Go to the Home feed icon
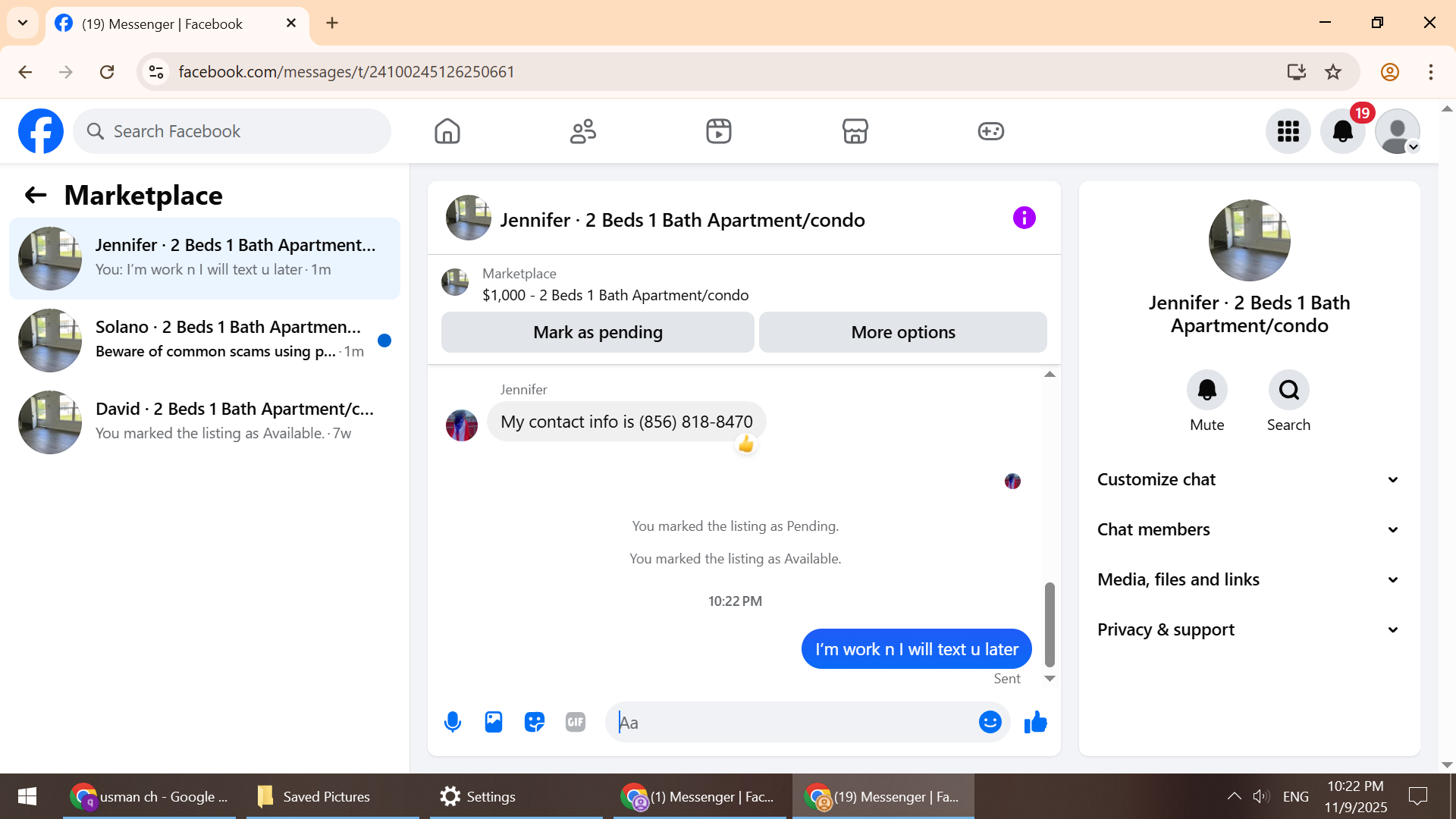The width and height of the screenshot is (1456, 819). 447,131
